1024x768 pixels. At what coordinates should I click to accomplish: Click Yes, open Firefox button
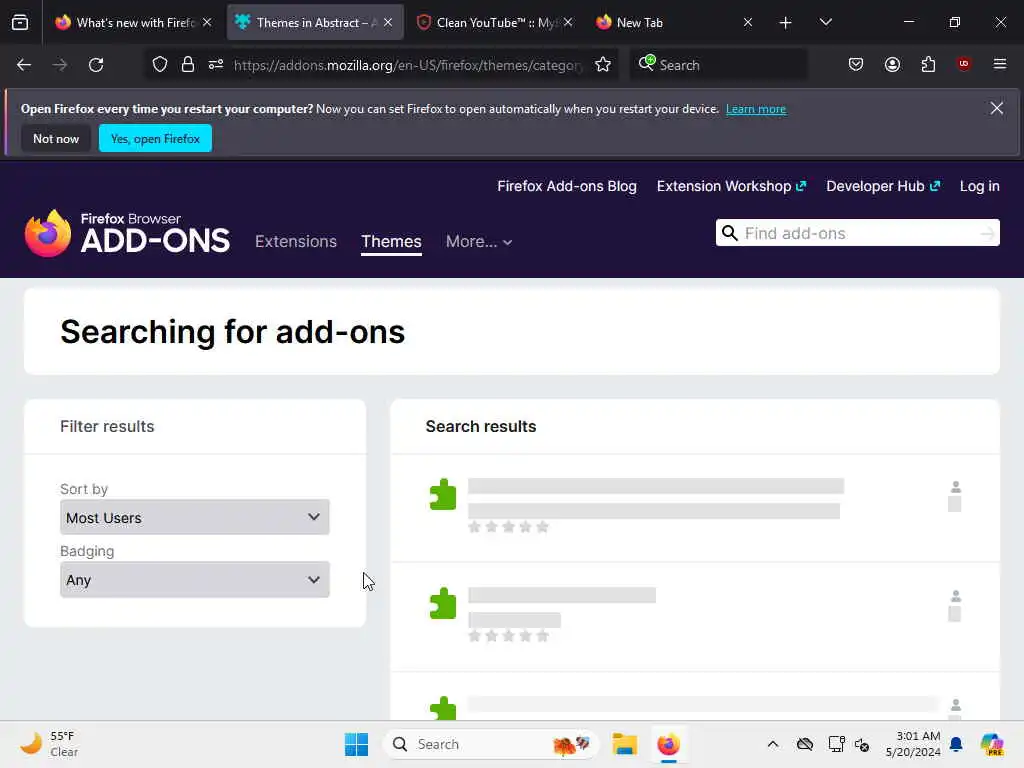155,138
